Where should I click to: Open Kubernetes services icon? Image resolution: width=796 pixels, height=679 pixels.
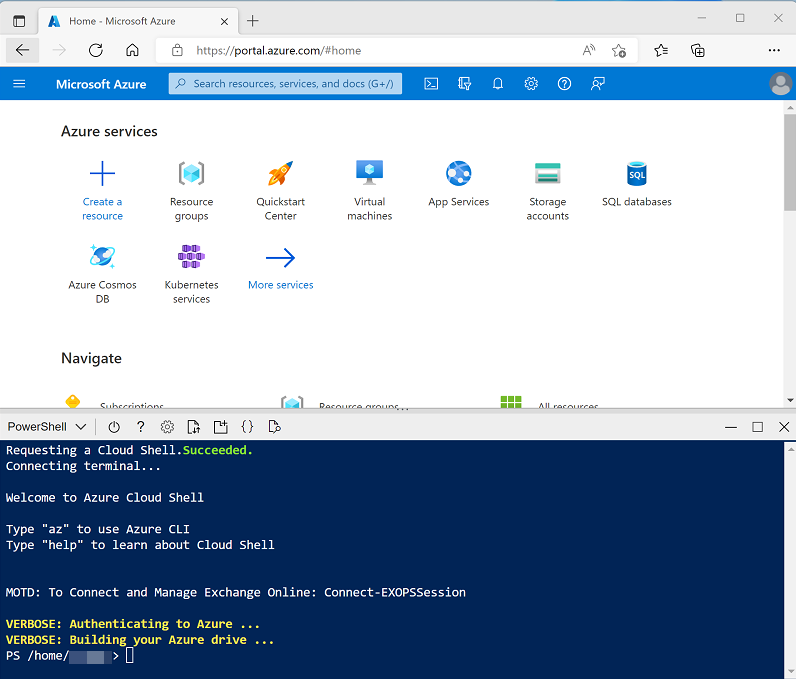[x=191, y=256]
